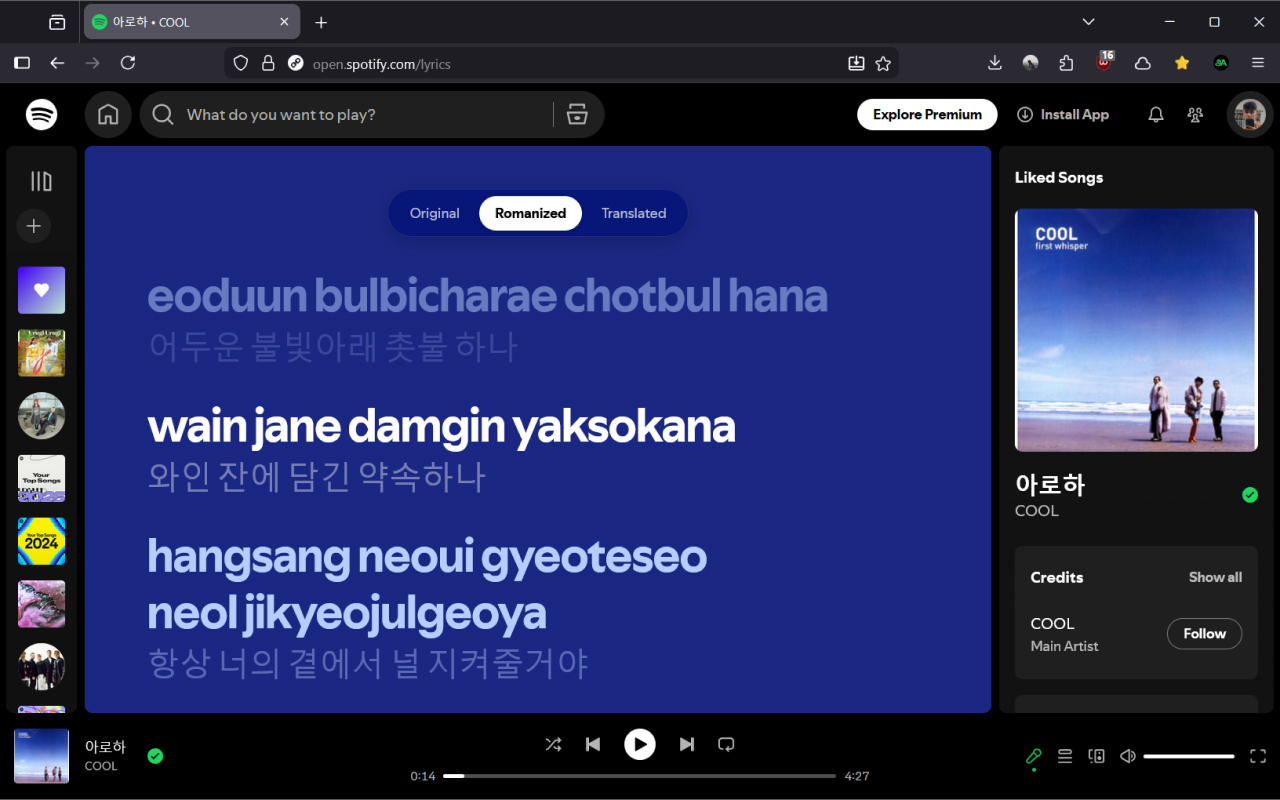Jump to lyric 'eoduun bulbicharae chotbul hana'
The width and height of the screenshot is (1280, 800).
pos(488,296)
